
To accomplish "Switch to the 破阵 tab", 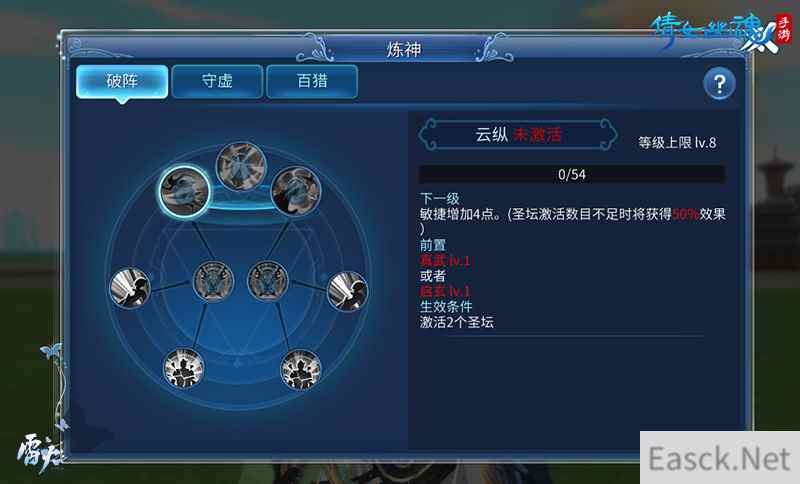I will tap(122, 82).
